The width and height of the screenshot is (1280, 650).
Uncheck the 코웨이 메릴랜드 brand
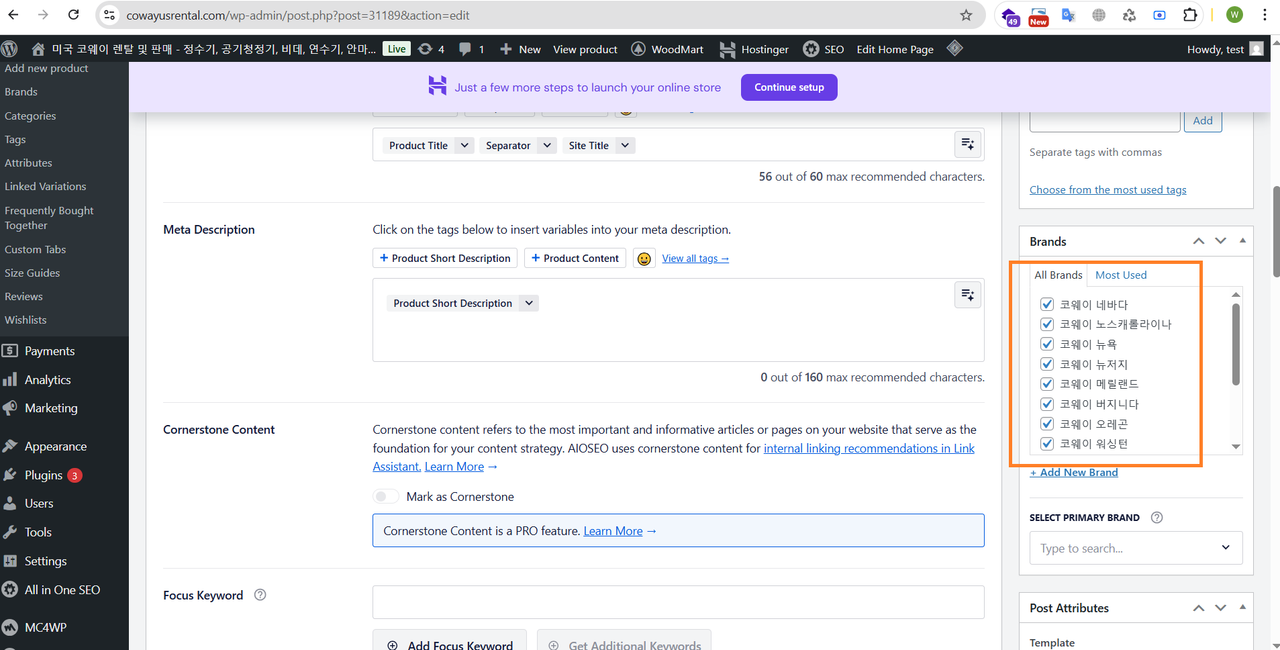(x=1047, y=384)
